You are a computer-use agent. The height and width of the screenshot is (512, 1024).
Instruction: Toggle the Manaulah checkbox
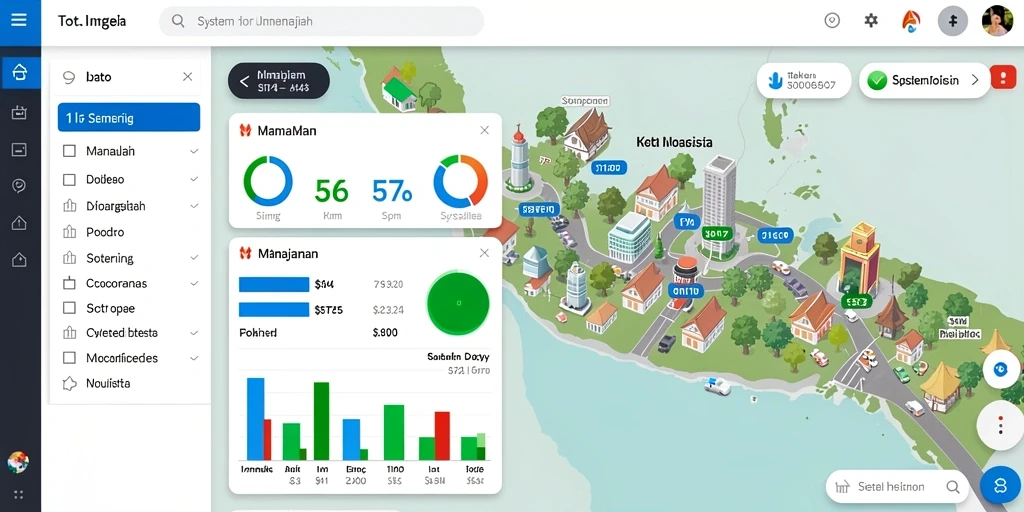69,152
